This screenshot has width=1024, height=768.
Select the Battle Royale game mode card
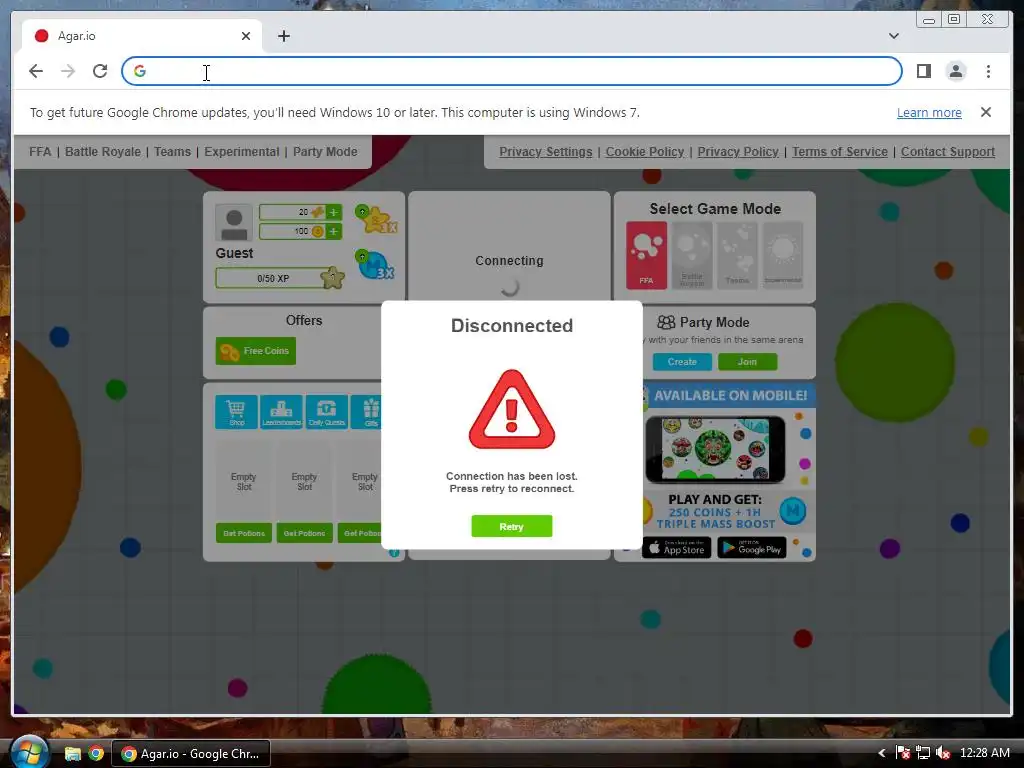pos(692,255)
